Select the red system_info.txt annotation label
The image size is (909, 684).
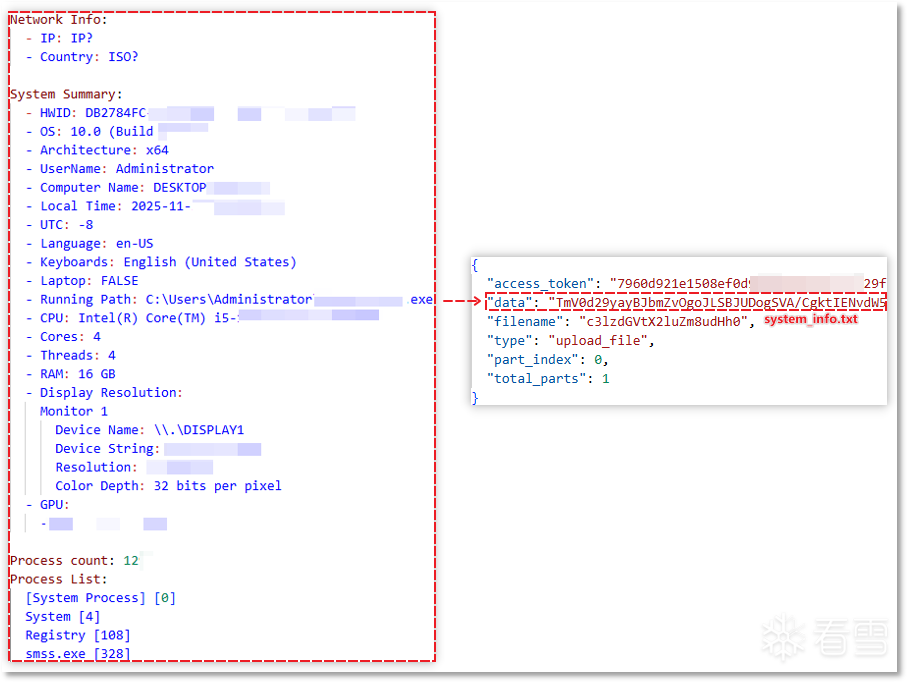click(810, 320)
